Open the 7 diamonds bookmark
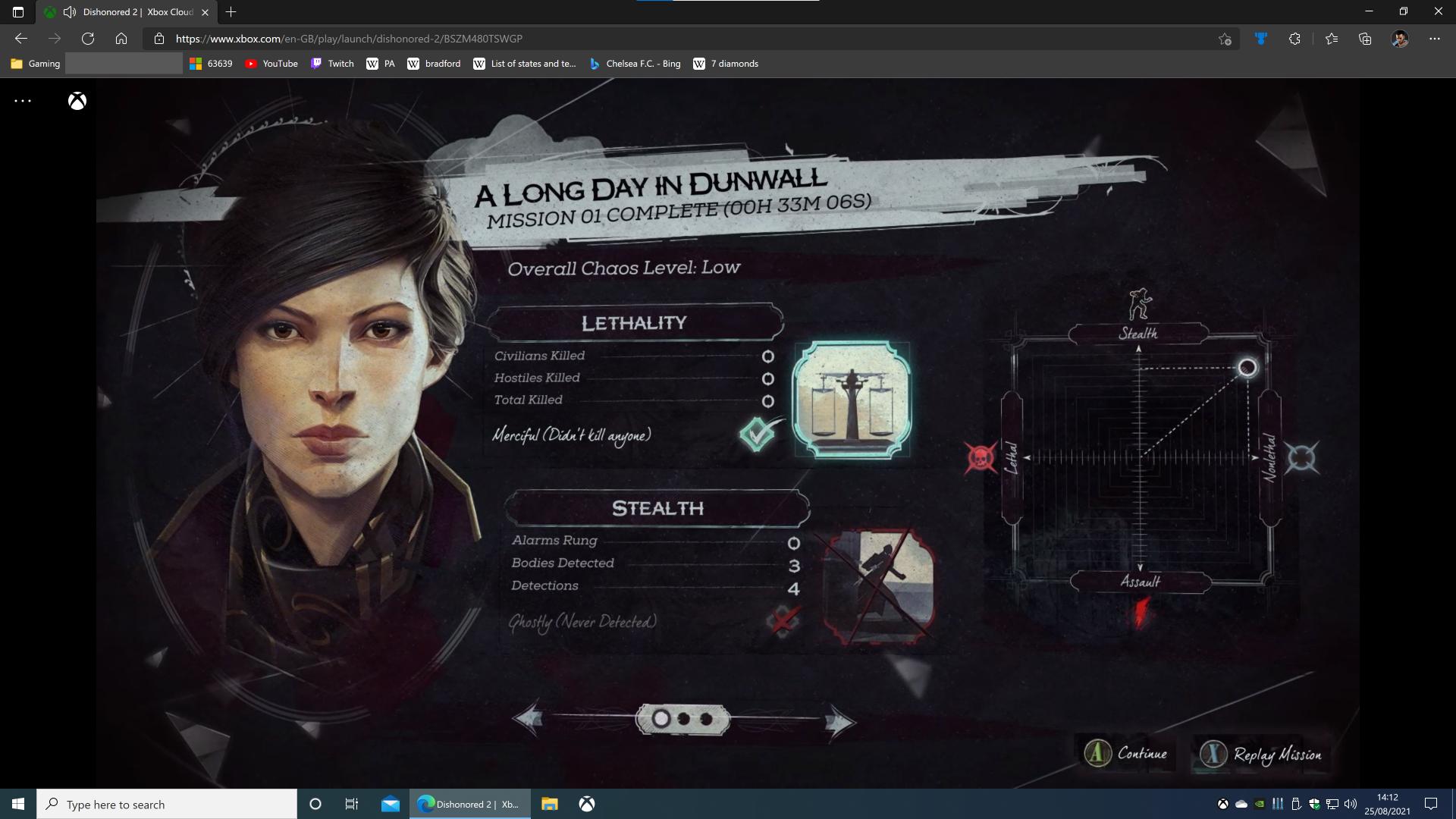The width and height of the screenshot is (1456, 819). tap(726, 64)
